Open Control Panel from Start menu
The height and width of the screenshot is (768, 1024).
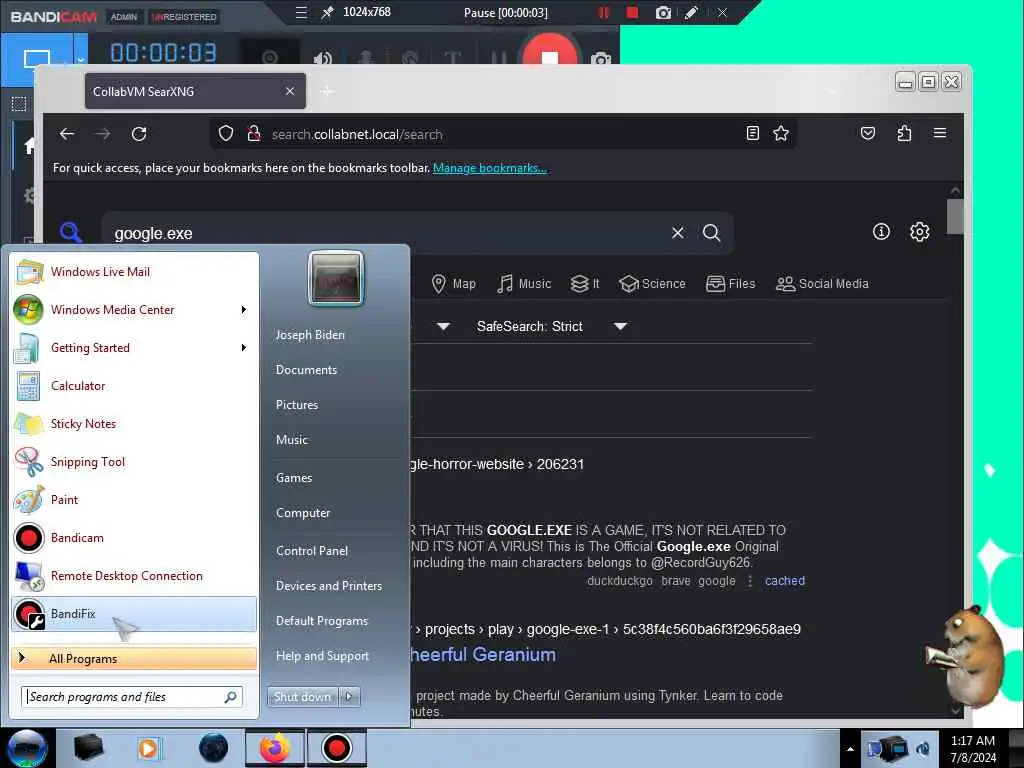point(312,551)
